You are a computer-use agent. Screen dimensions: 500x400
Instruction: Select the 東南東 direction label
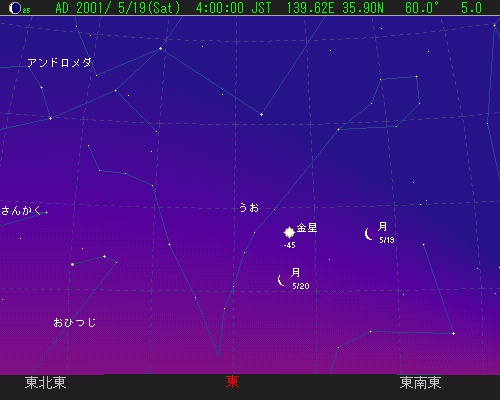[x=420, y=383]
